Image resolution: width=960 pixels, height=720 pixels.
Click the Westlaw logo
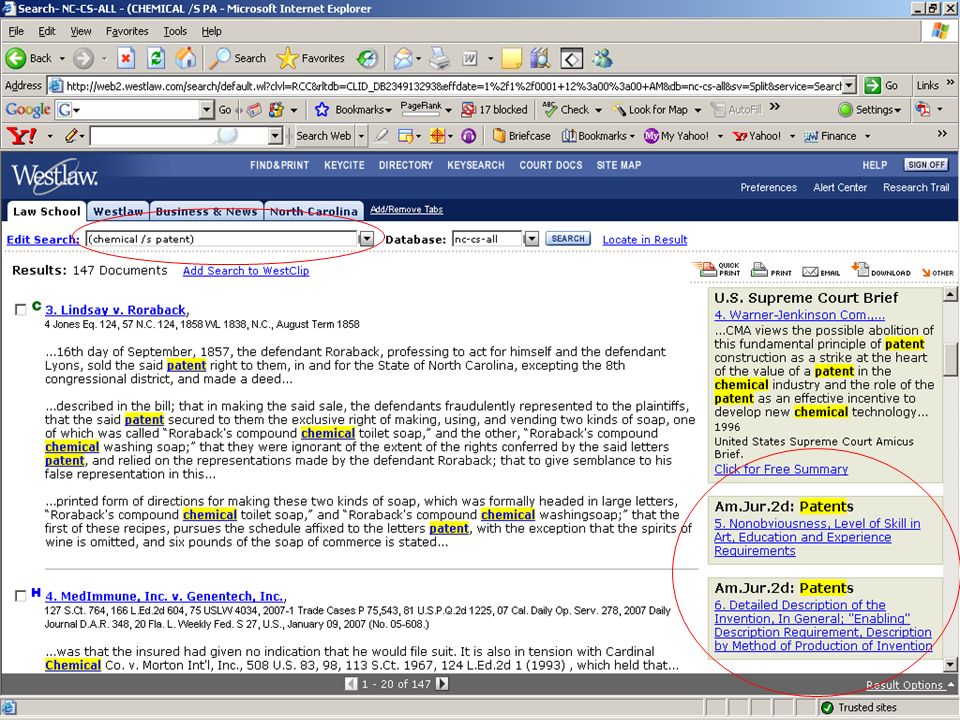pos(54,176)
